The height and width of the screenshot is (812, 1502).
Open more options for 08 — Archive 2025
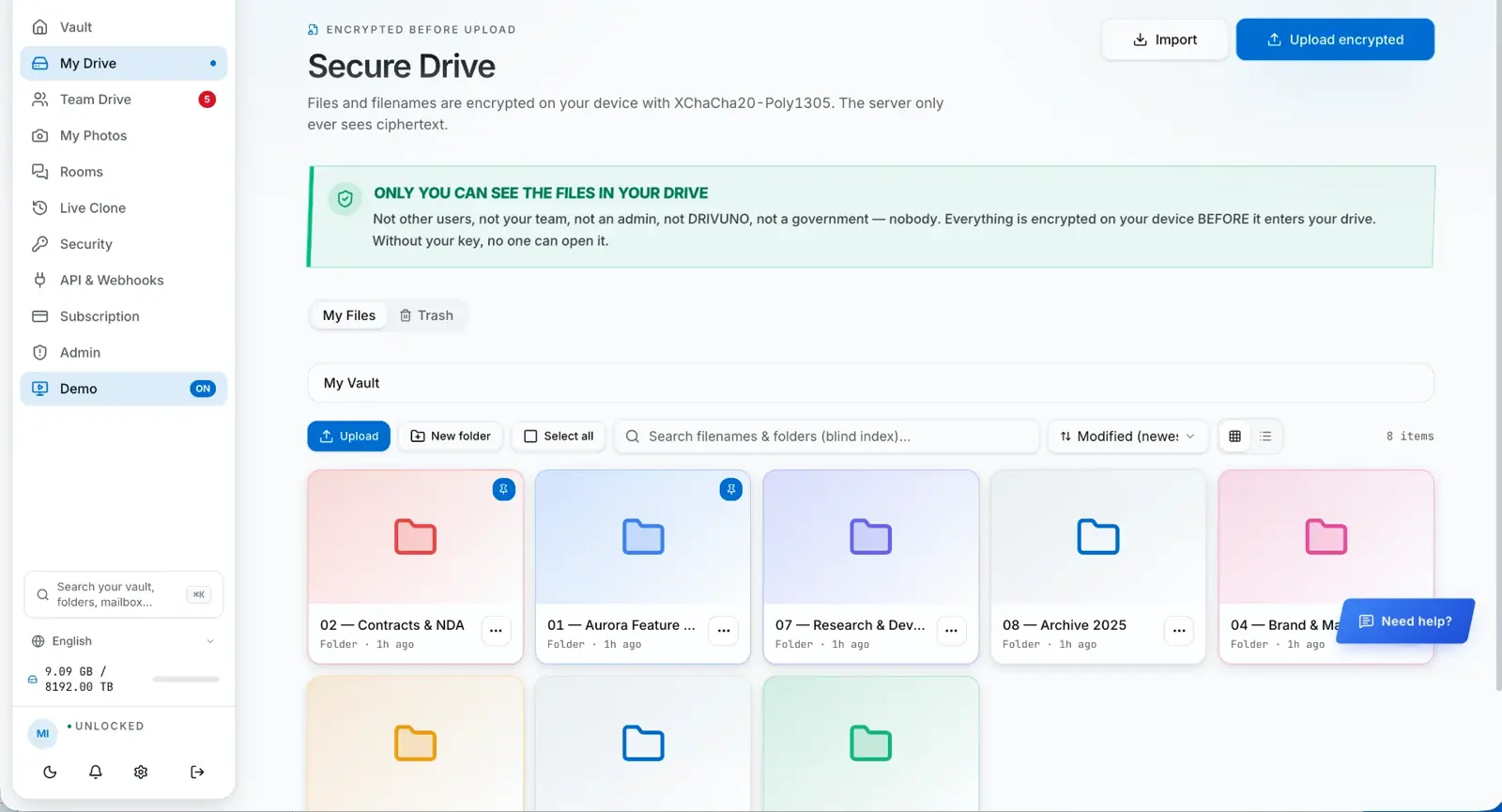pos(1179,631)
